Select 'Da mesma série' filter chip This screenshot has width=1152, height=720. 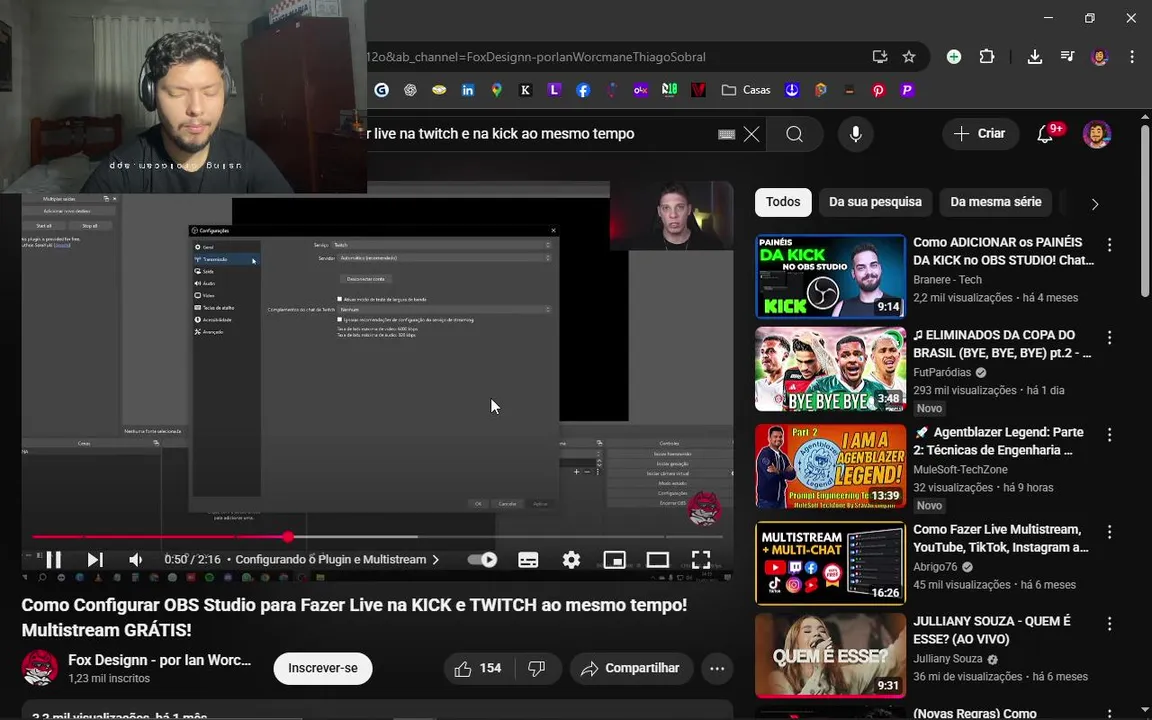996,202
